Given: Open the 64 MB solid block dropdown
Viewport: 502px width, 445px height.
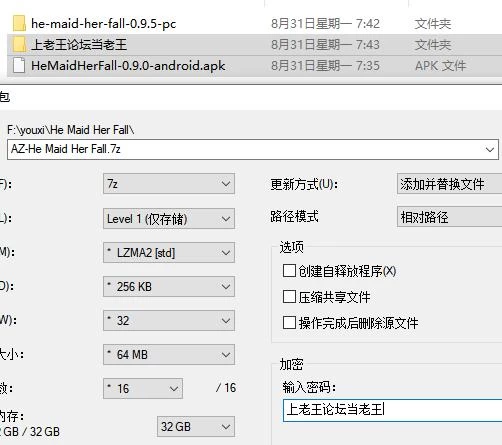Looking at the screenshot, I should coord(169,355).
